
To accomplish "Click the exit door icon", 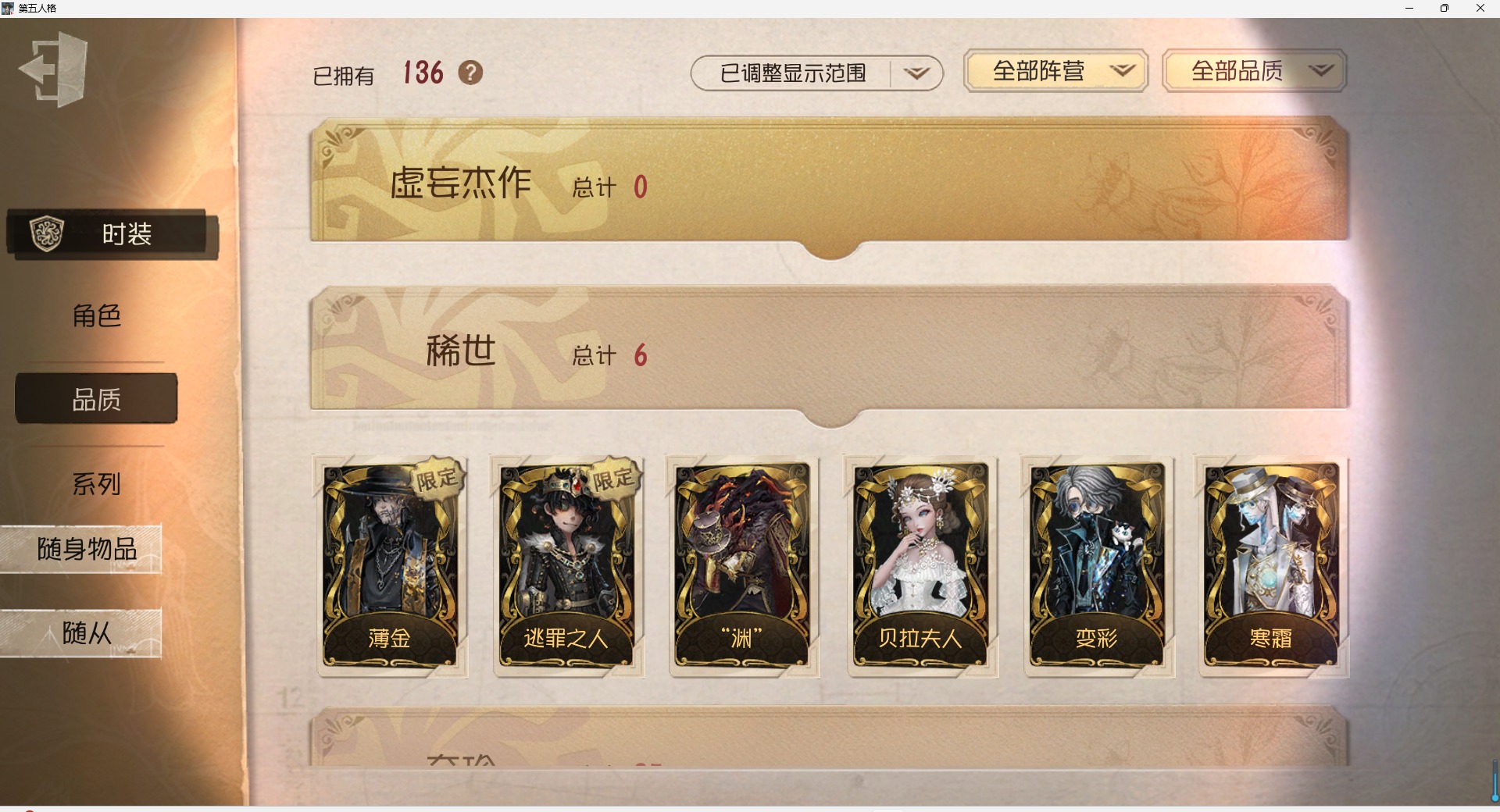I will 53,69.
